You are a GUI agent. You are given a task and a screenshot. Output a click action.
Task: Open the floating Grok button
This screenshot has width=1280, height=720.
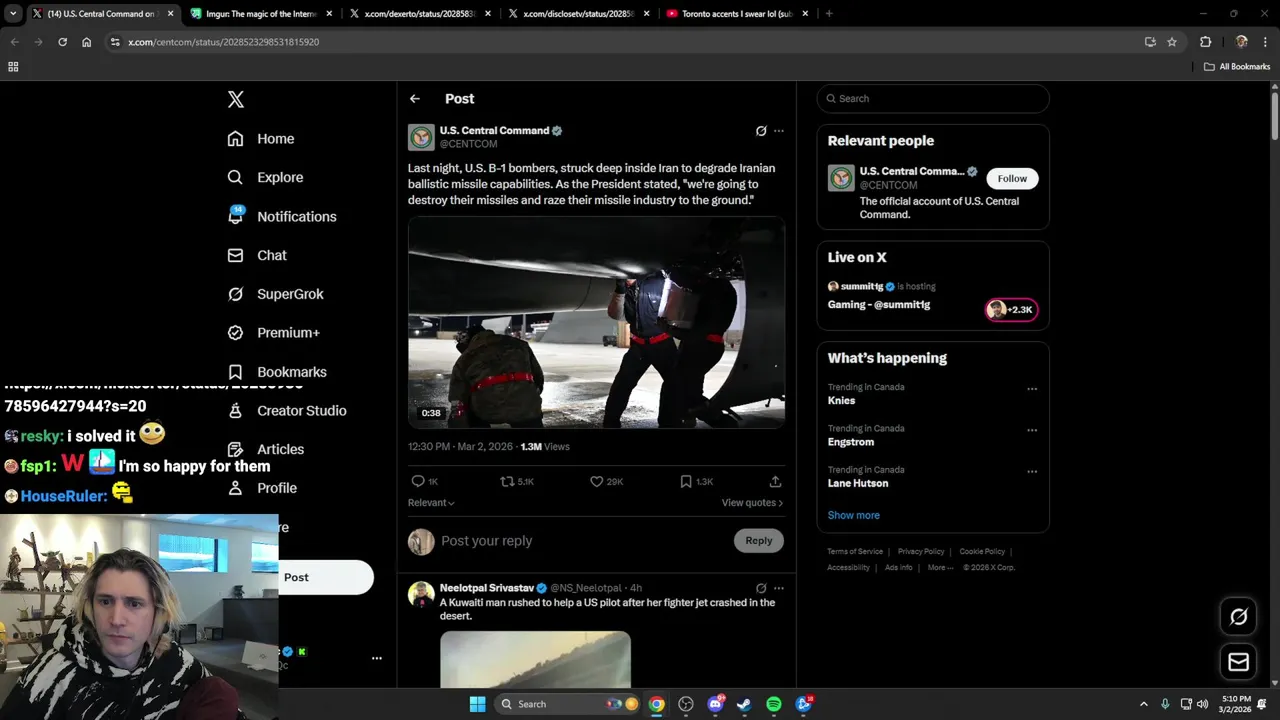1238,617
